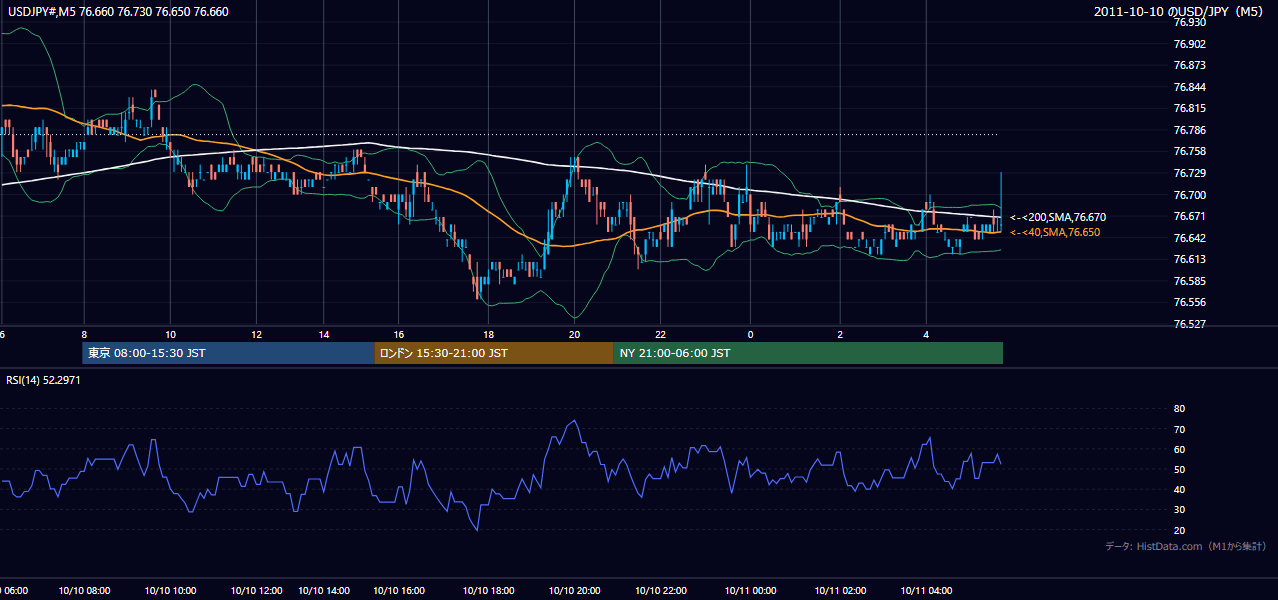Click price axis label 76.844

click(x=1190, y=87)
